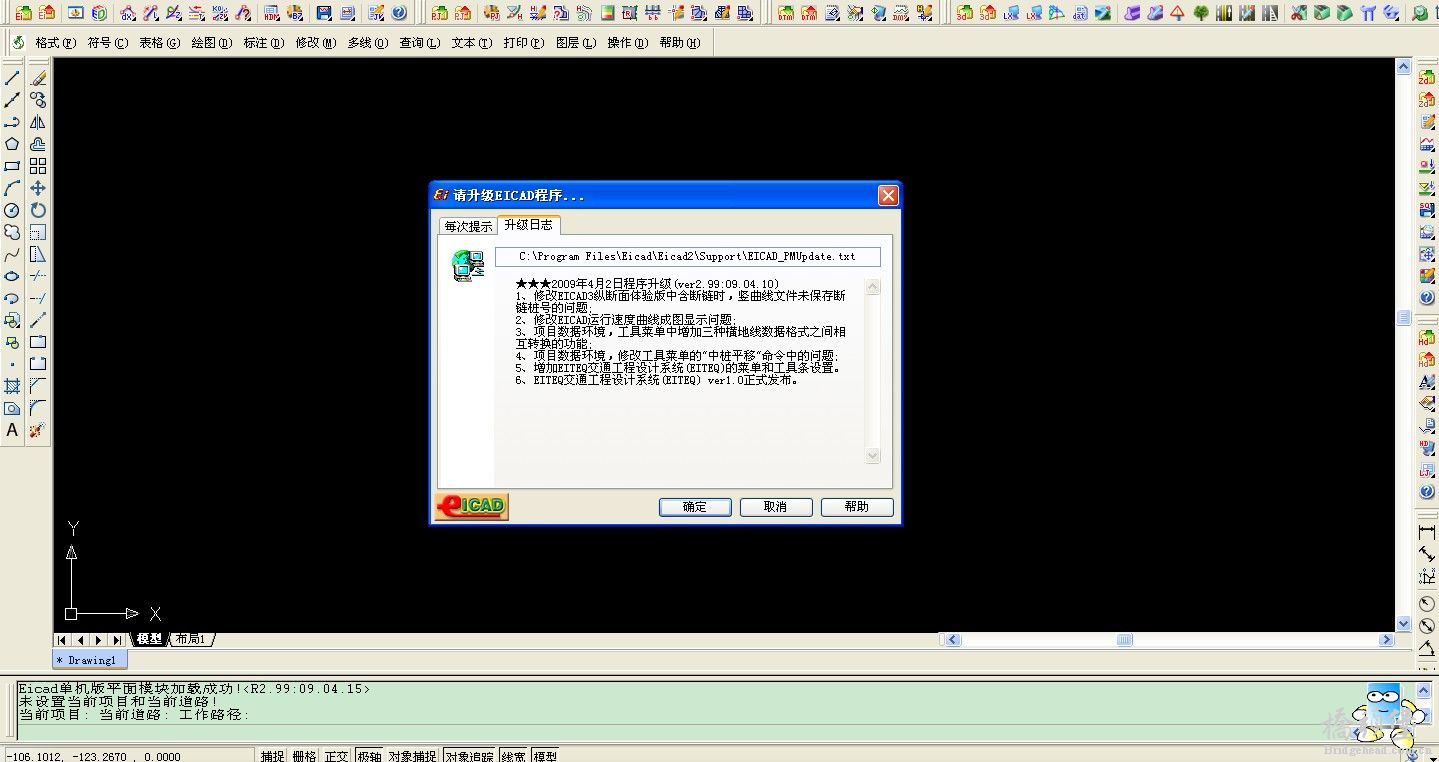1439x762 pixels.
Task: Select the 模型 model tab
Action: coord(149,639)
